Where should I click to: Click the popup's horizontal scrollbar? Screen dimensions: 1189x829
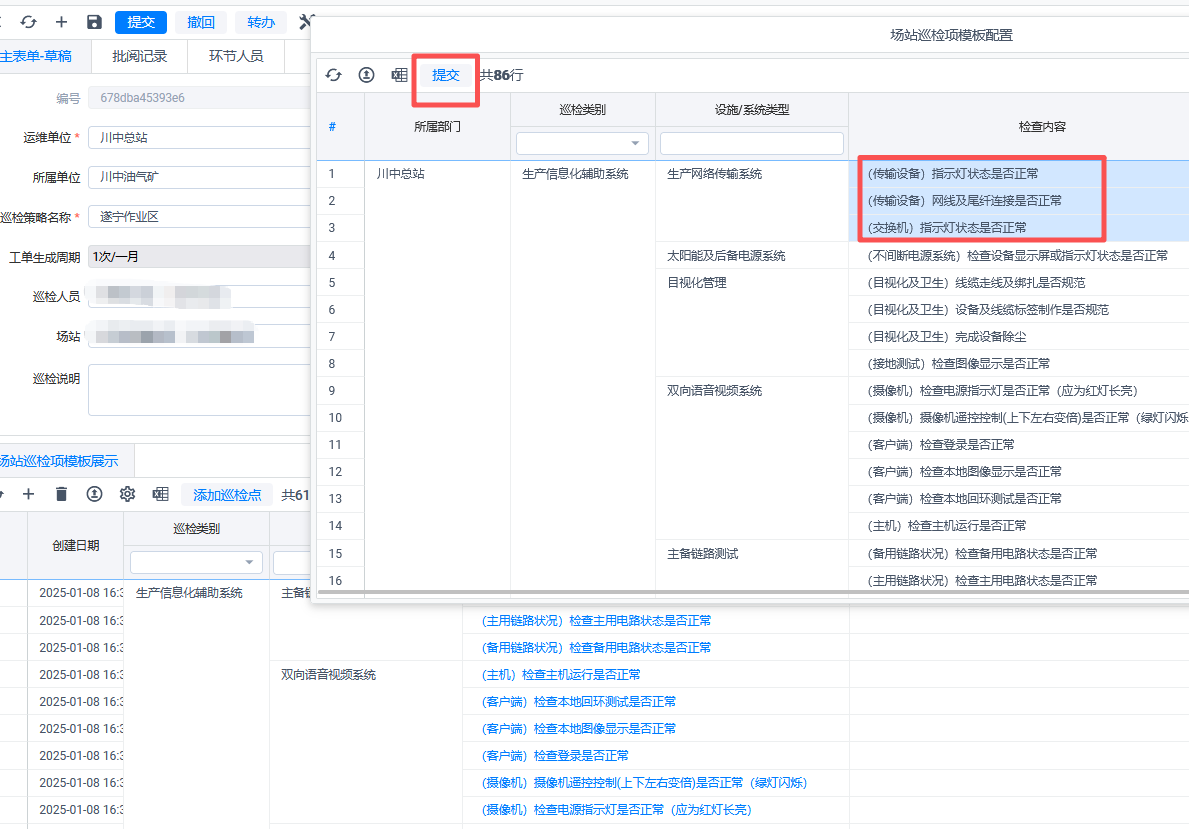pyautogui.click(x=750, y=593)
